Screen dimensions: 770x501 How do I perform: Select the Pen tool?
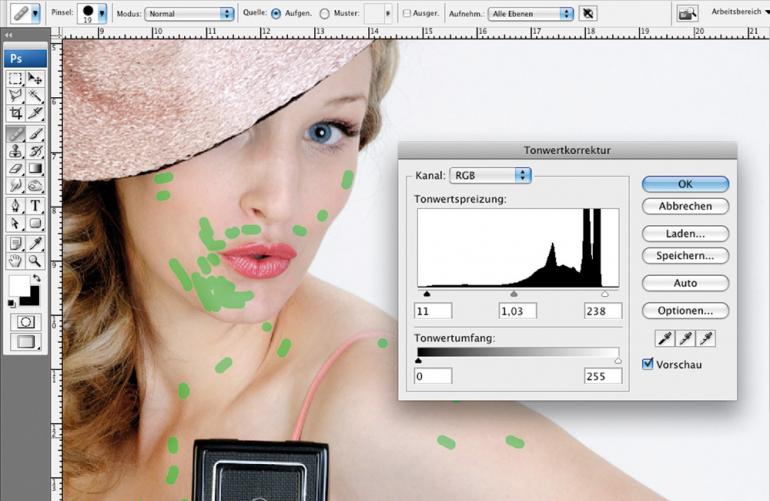tap(15, 206)
